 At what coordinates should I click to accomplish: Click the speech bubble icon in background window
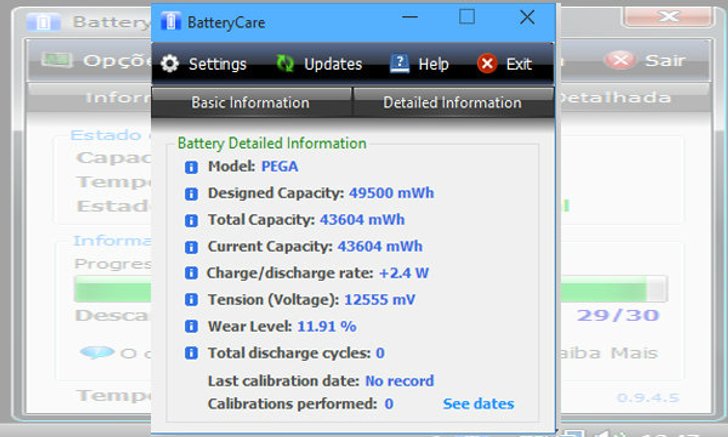(97, 353)
